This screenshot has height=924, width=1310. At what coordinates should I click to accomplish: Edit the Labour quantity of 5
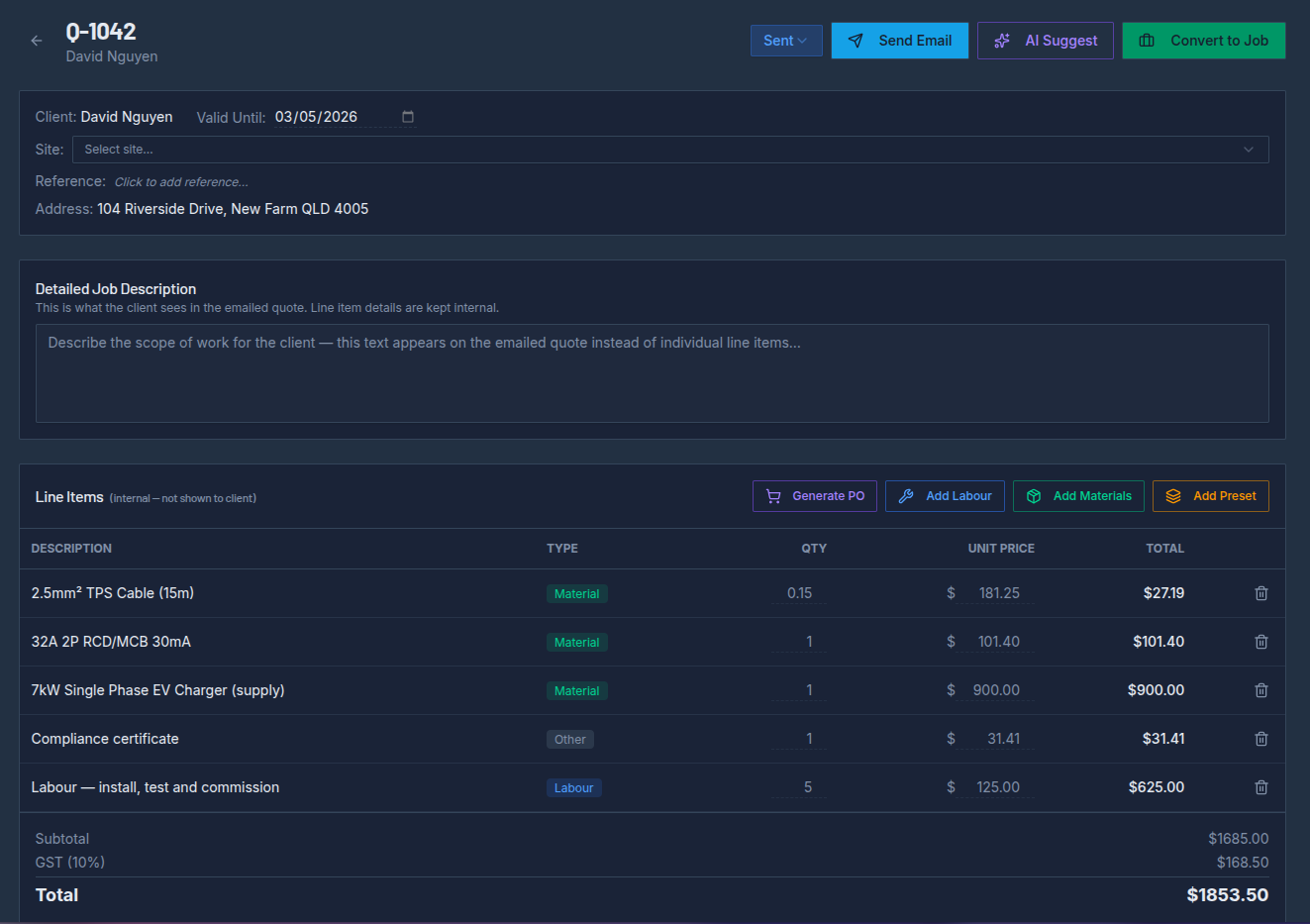pyautogui.click(x=799, y=787)
